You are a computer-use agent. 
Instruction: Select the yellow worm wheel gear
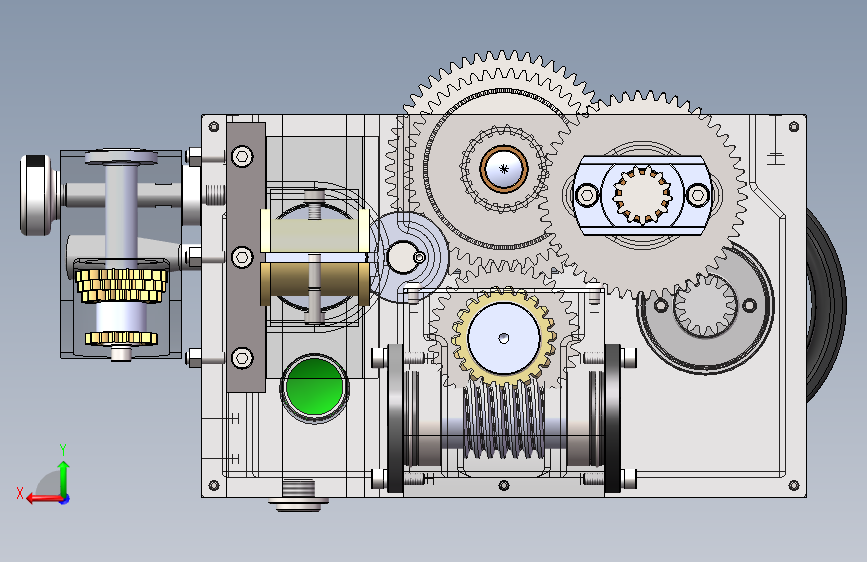pyautogui.click(x=503, y=337)
